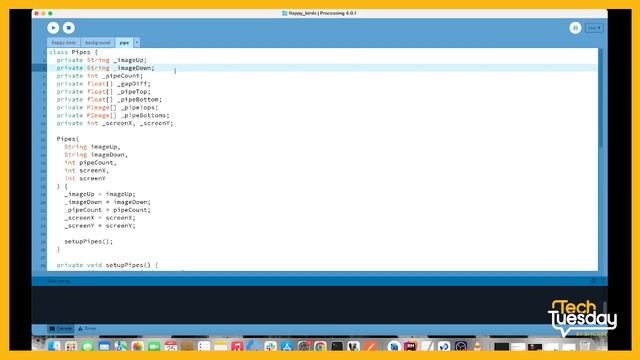640x360 pixels.
Task: Open FaceTime from the Dock
Action: click(x=154, y=346)
